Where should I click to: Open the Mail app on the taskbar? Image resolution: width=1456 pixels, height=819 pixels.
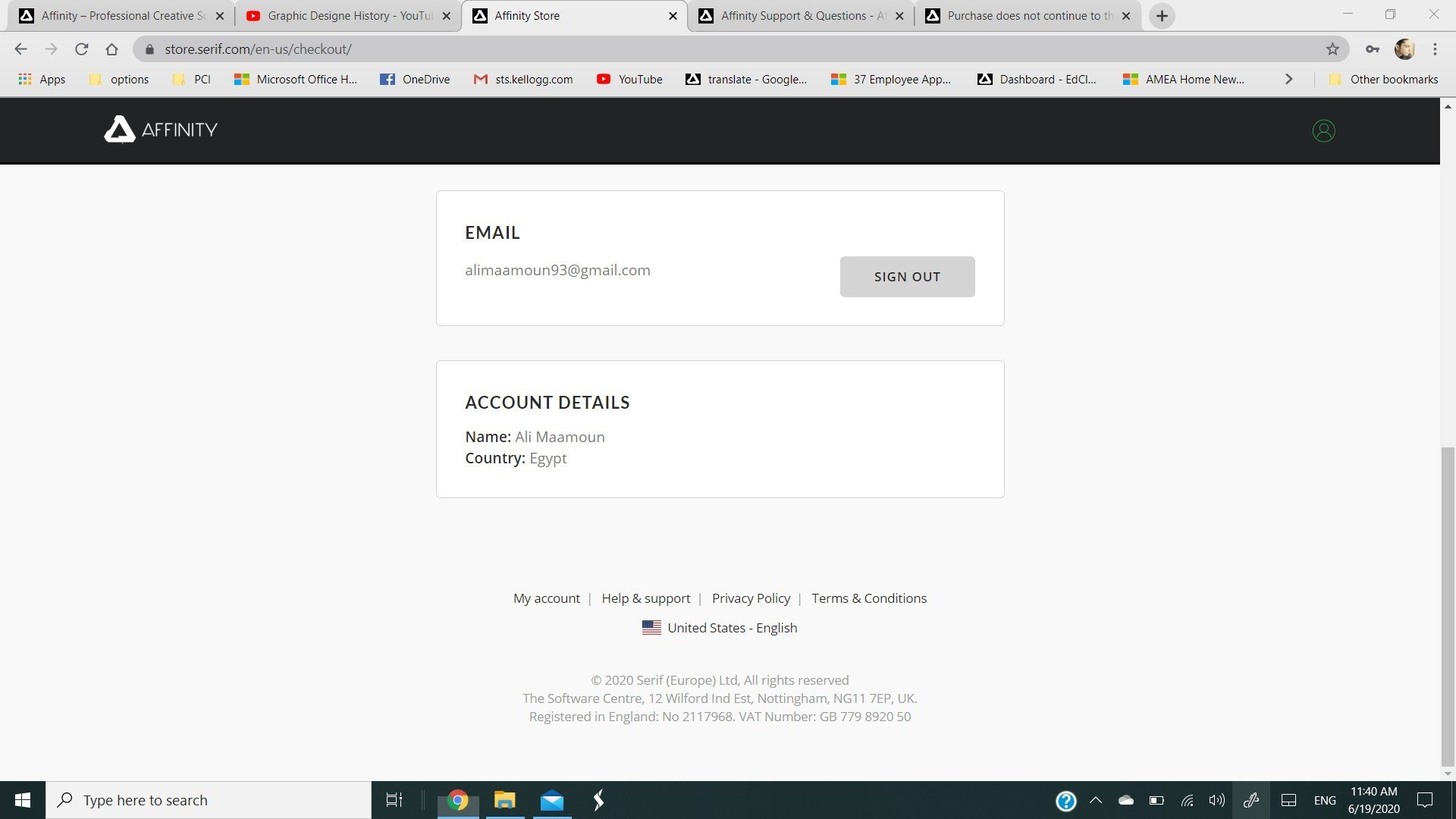click(x=552, y=800)
